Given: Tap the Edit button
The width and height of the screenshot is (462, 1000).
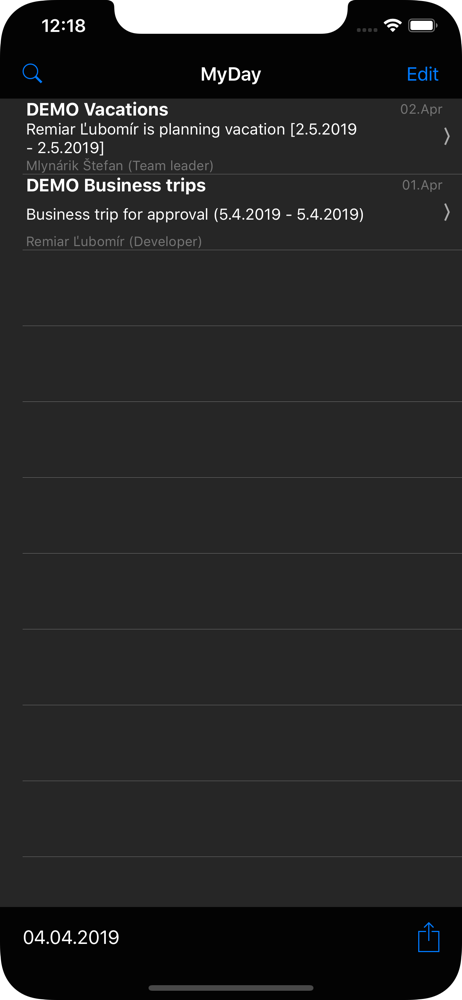Looking at the screenshot, I should point(422,74).
